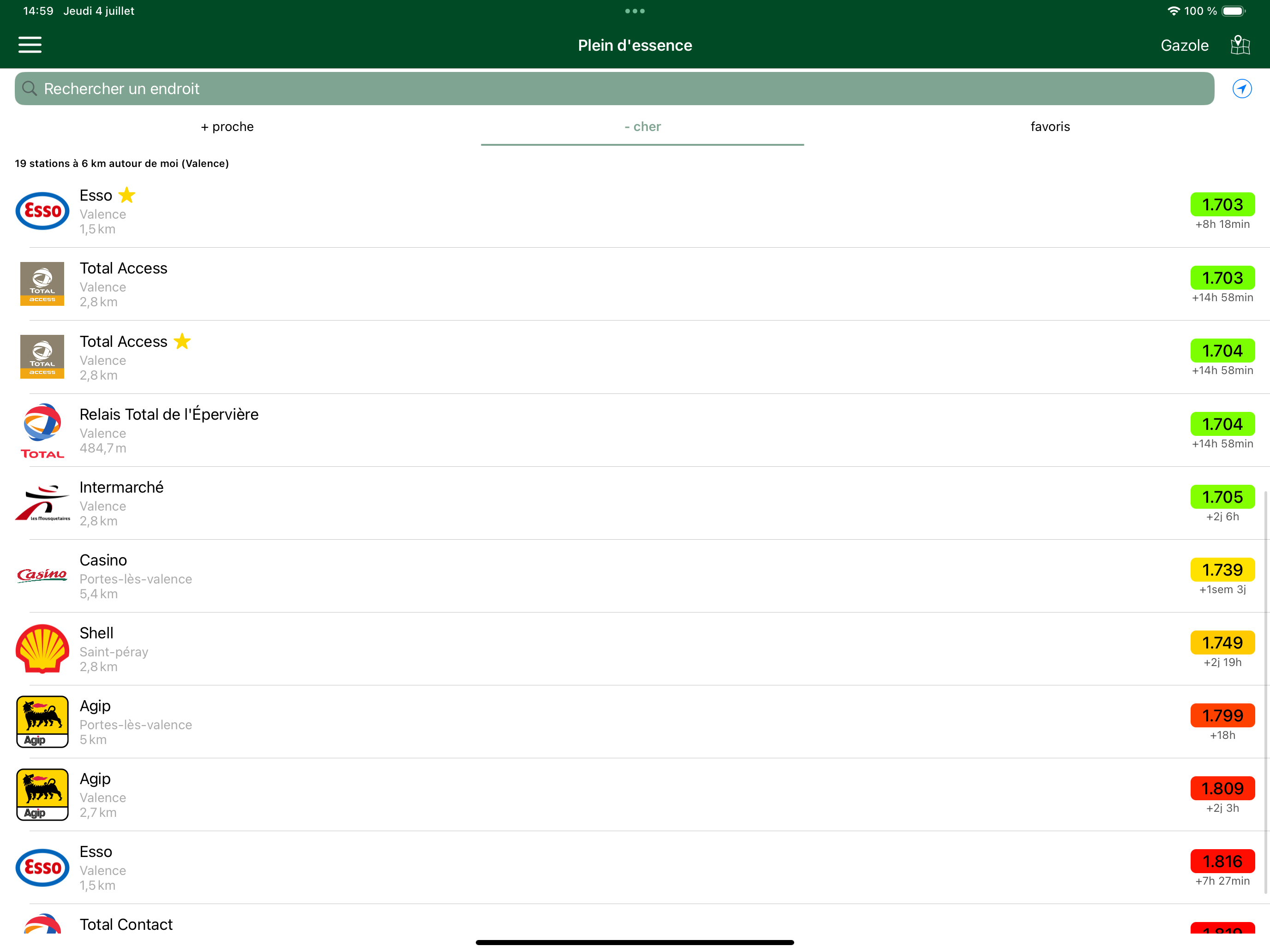Image resolution: width=1270 pixels, height=952 pixels.
Task: Open the Intermarché station name
Action: 121,487
